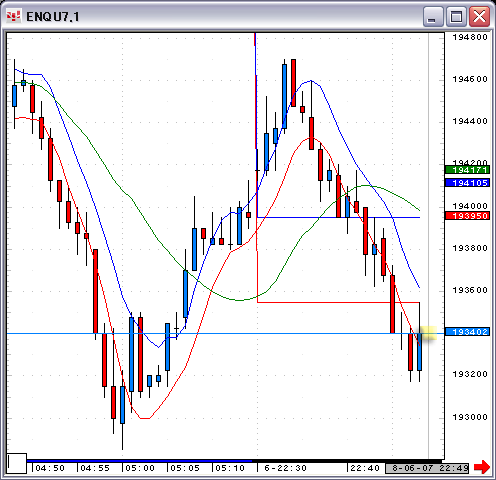Viewport: 496px width, 480px height.
Task: Maximize the ENQU7.1 chart window
Action: point(456,16)
